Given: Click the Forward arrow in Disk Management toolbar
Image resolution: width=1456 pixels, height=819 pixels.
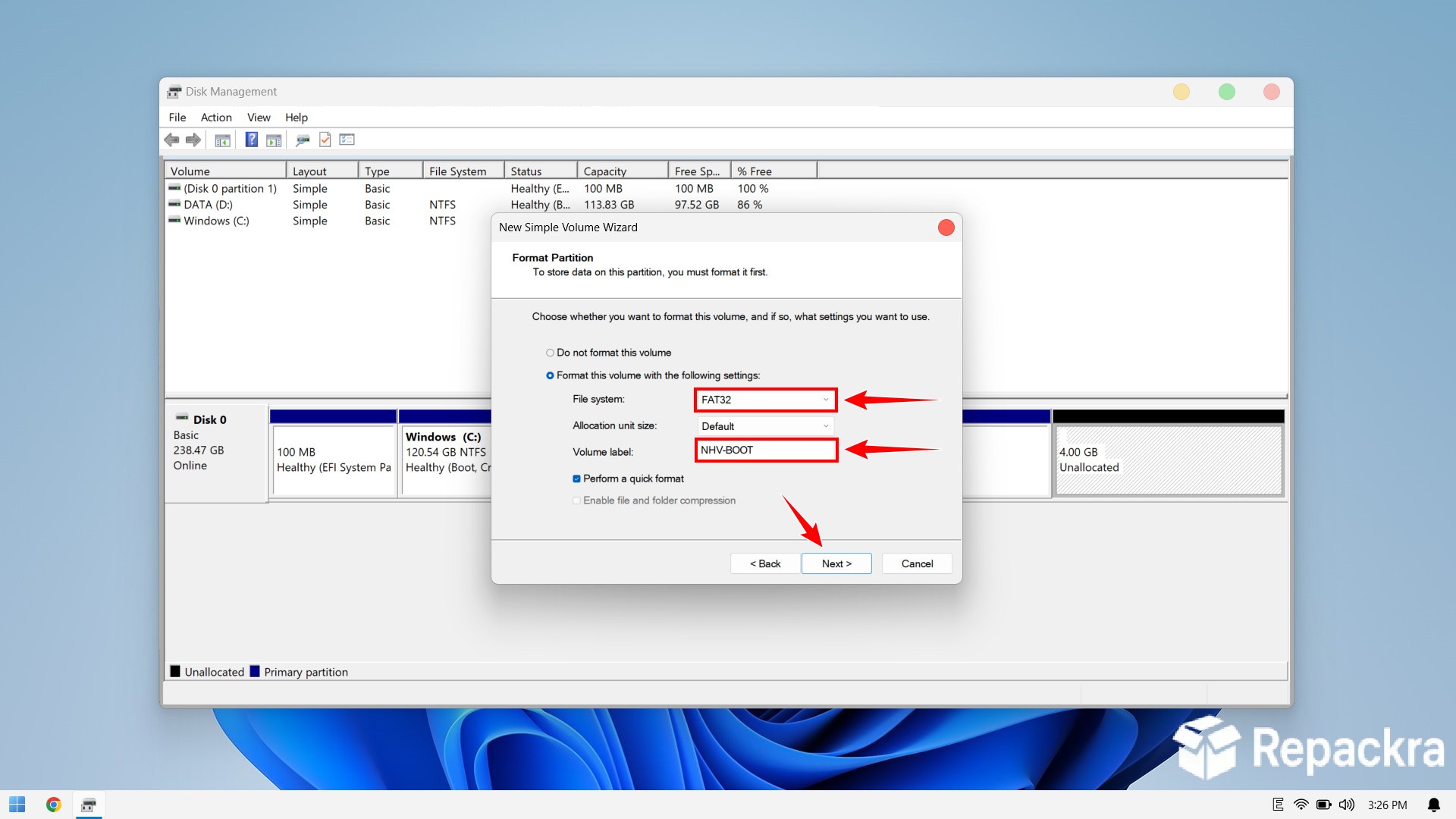Looking at the screenshot, I should (193, 140).
